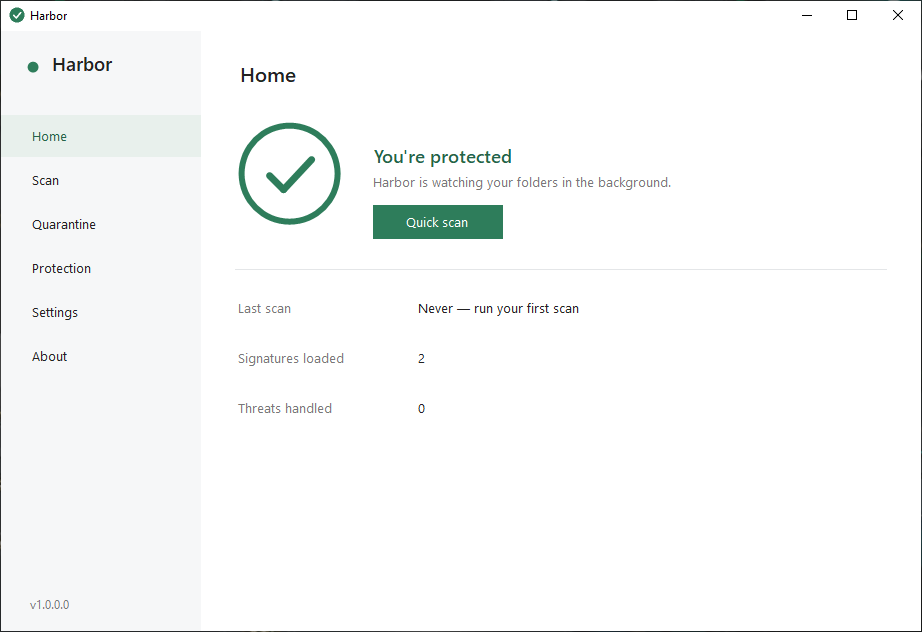The image size is (922, 632).
Task: Click the green dot beside Harbor logo
Action: click(33, 67)
